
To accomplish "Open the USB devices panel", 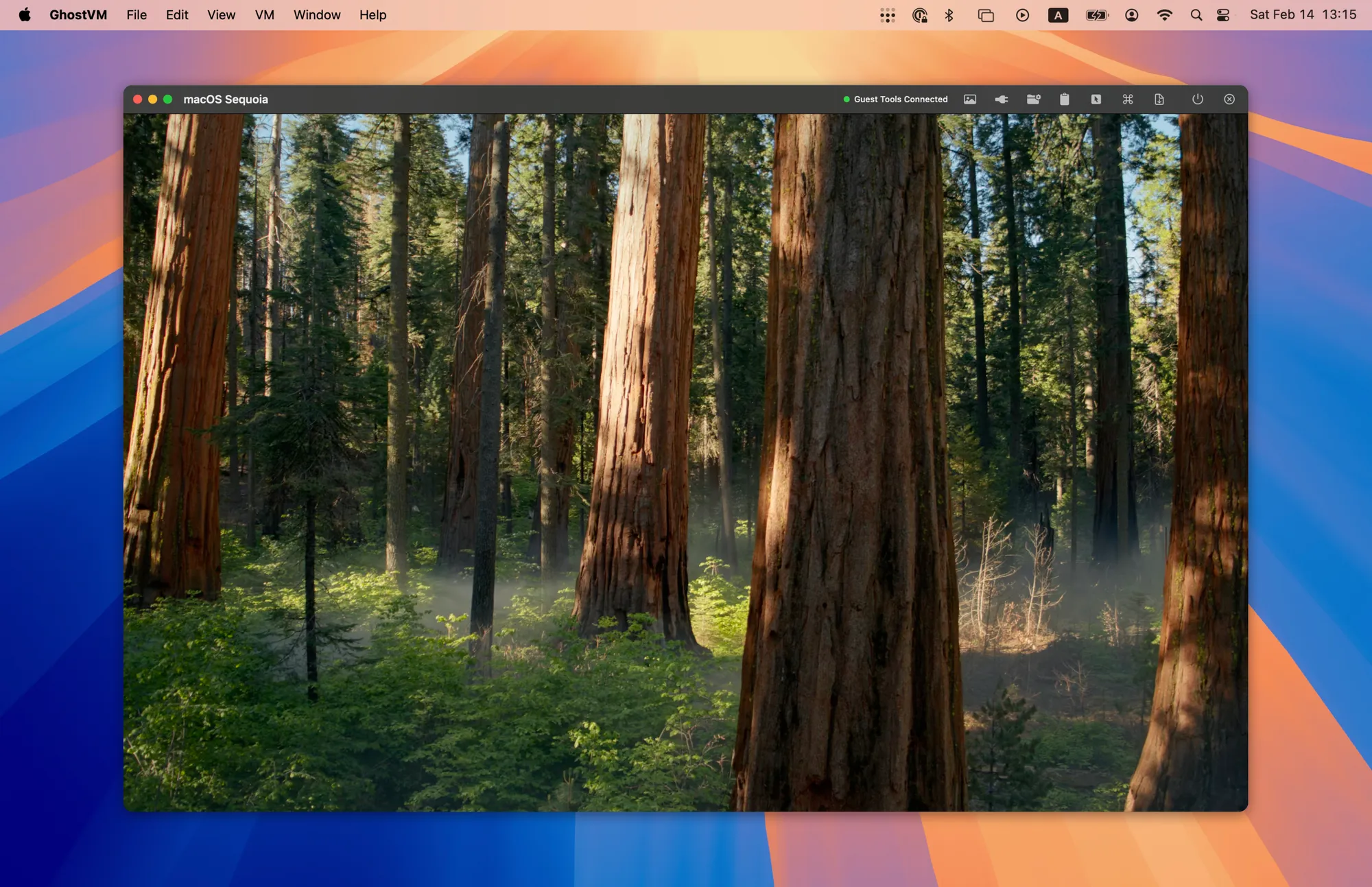I will click(x=1001, y=99).
